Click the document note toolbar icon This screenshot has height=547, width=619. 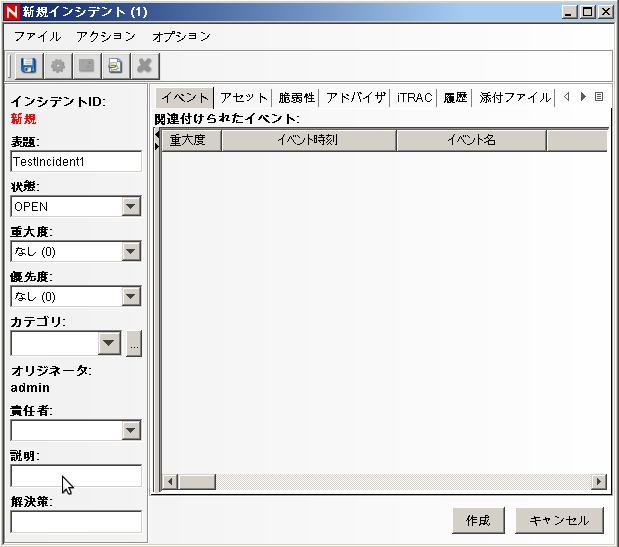click(115, 66)
